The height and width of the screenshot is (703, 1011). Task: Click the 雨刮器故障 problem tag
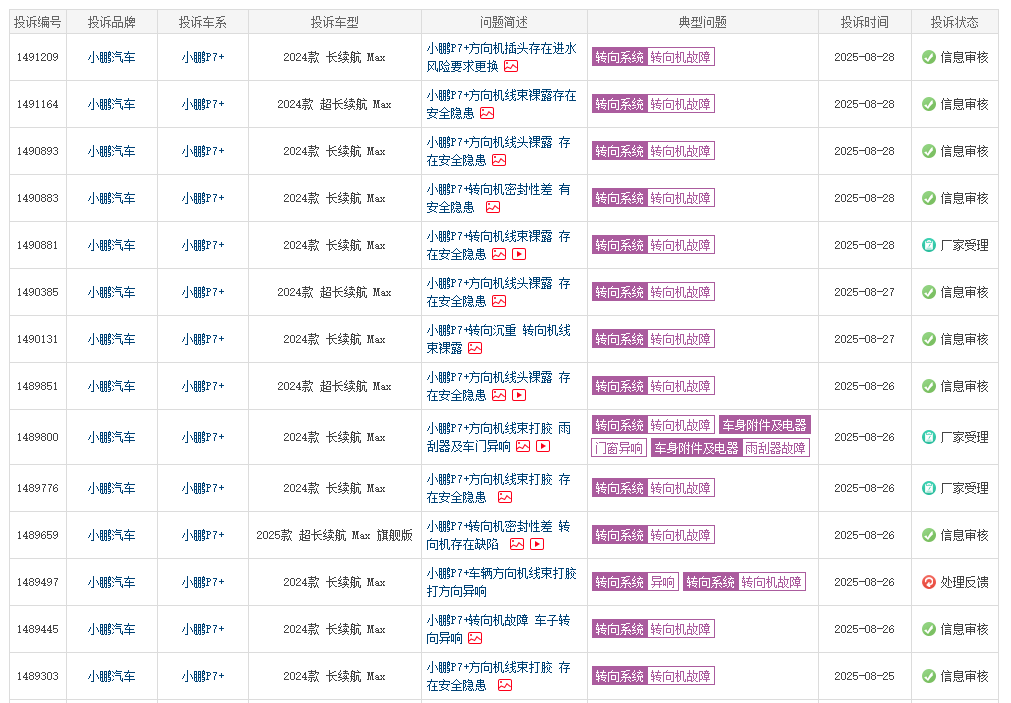click(x=775, y=449)
